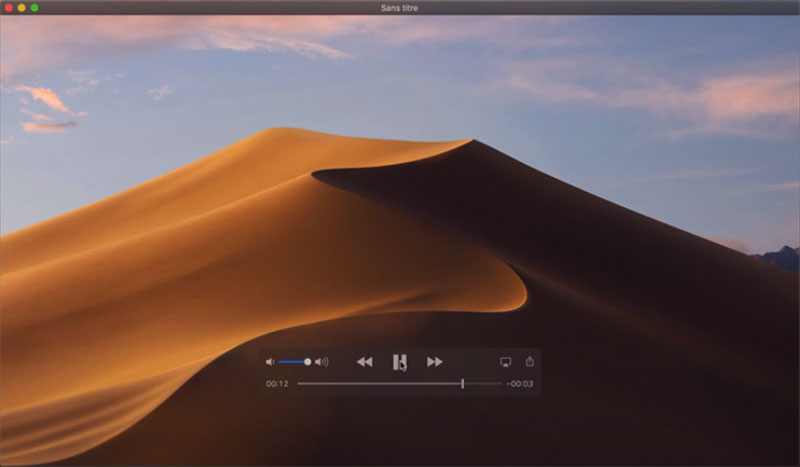Pause the video playback
The image size is (800, 467).
(399, 362)
